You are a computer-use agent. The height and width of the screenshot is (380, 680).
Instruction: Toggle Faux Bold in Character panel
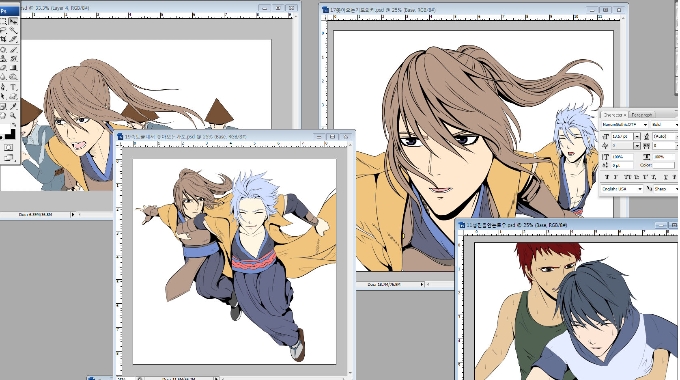pos(607,177)
